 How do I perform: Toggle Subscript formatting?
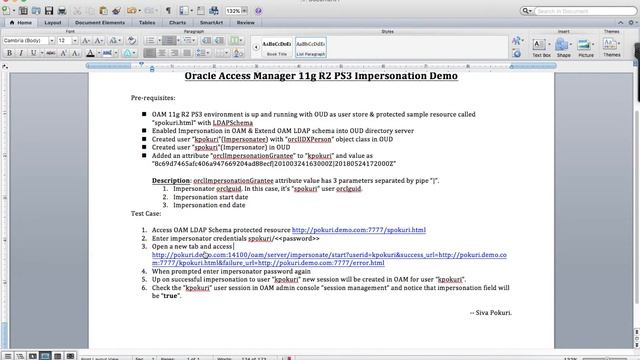76,53
